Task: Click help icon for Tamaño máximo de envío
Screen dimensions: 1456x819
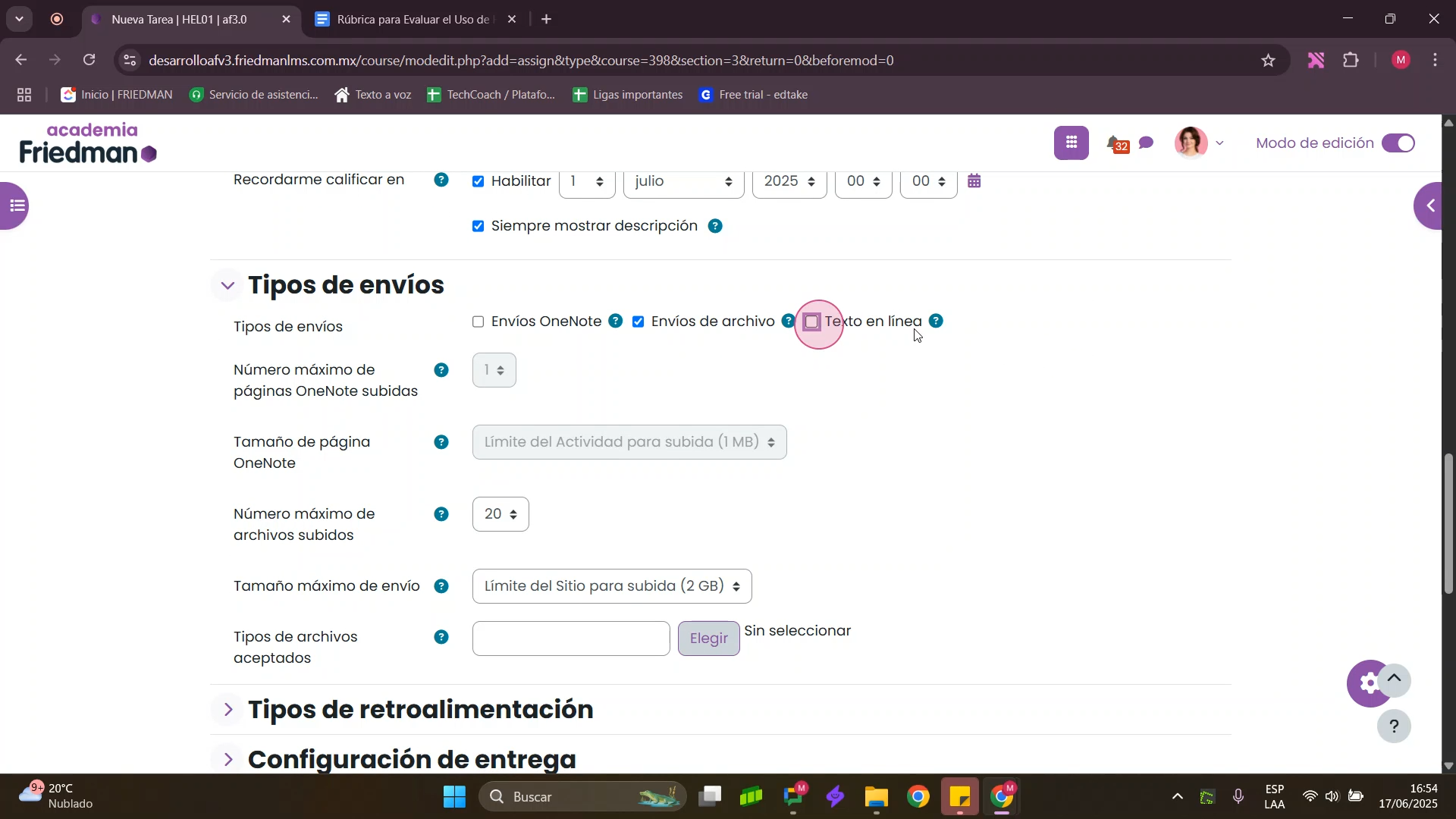Action: pos(441,586)
